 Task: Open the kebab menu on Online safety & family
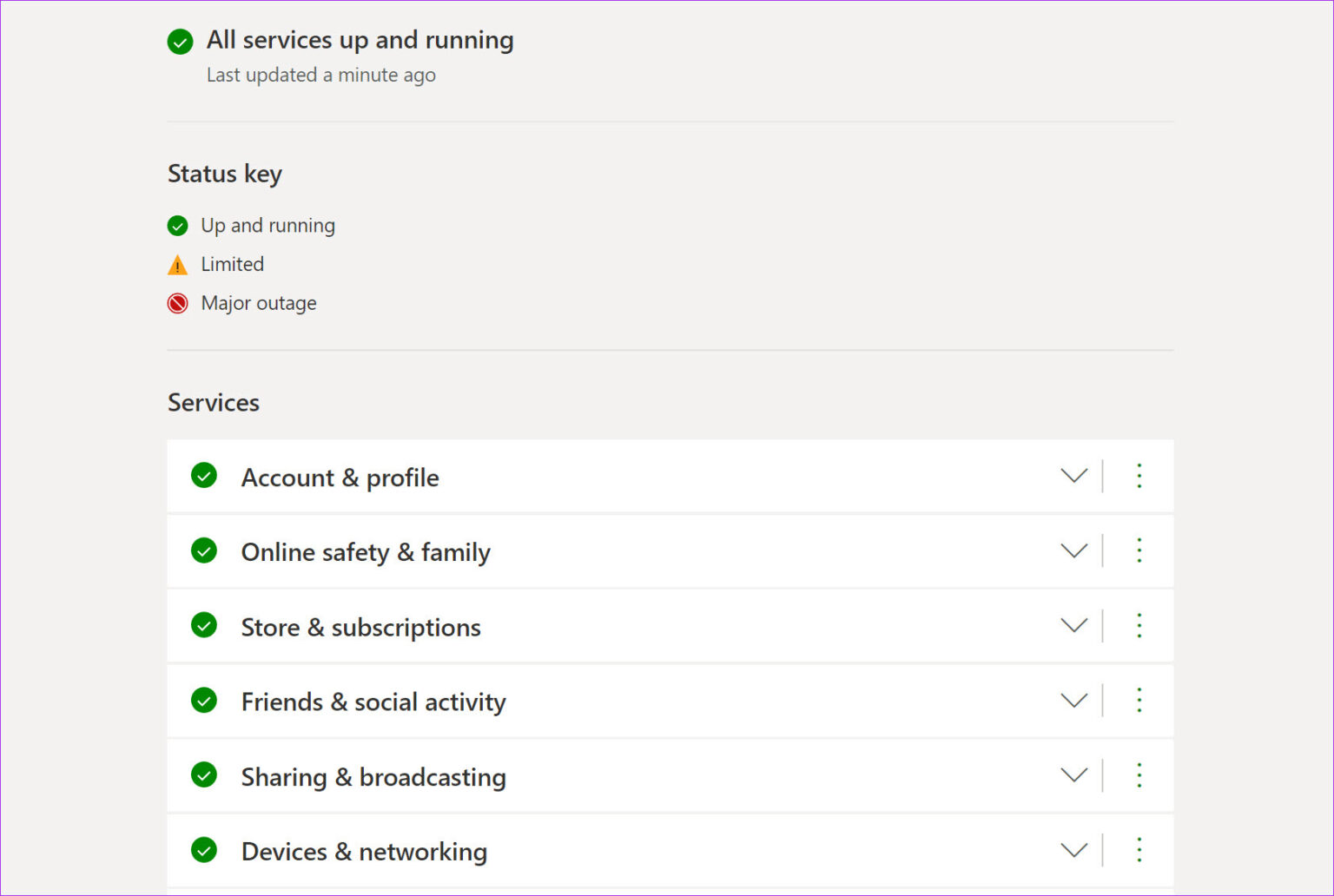(1139, 550)
